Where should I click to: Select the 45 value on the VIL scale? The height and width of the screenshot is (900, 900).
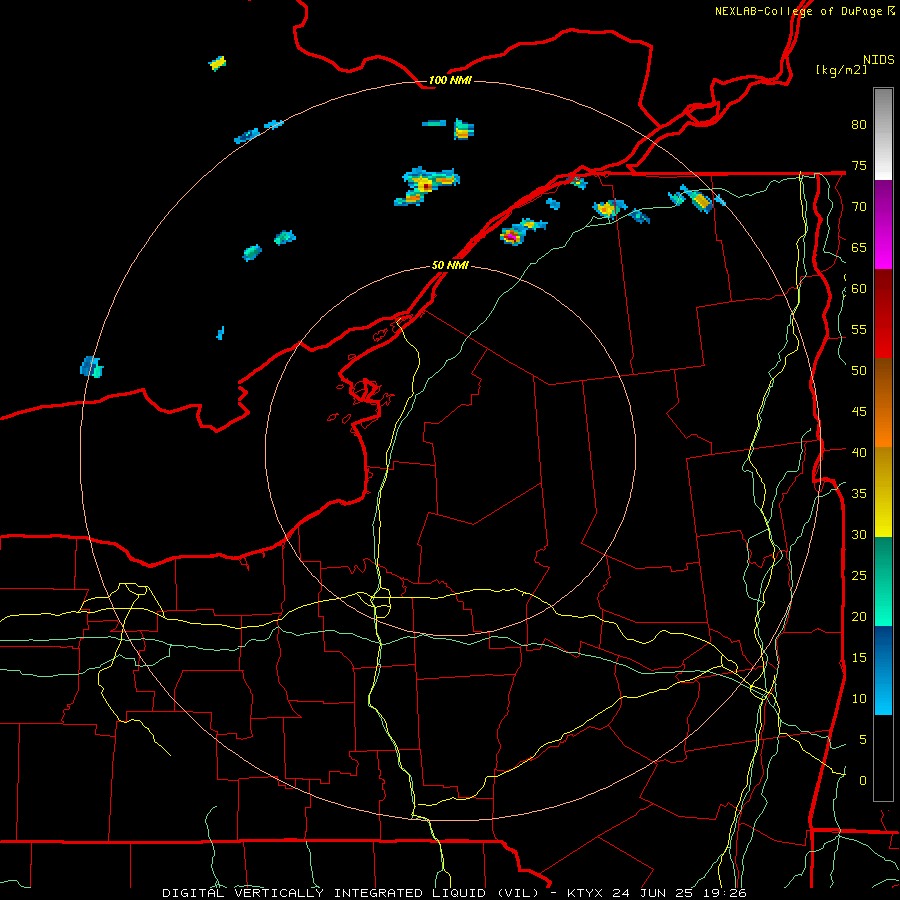point(859,412)
